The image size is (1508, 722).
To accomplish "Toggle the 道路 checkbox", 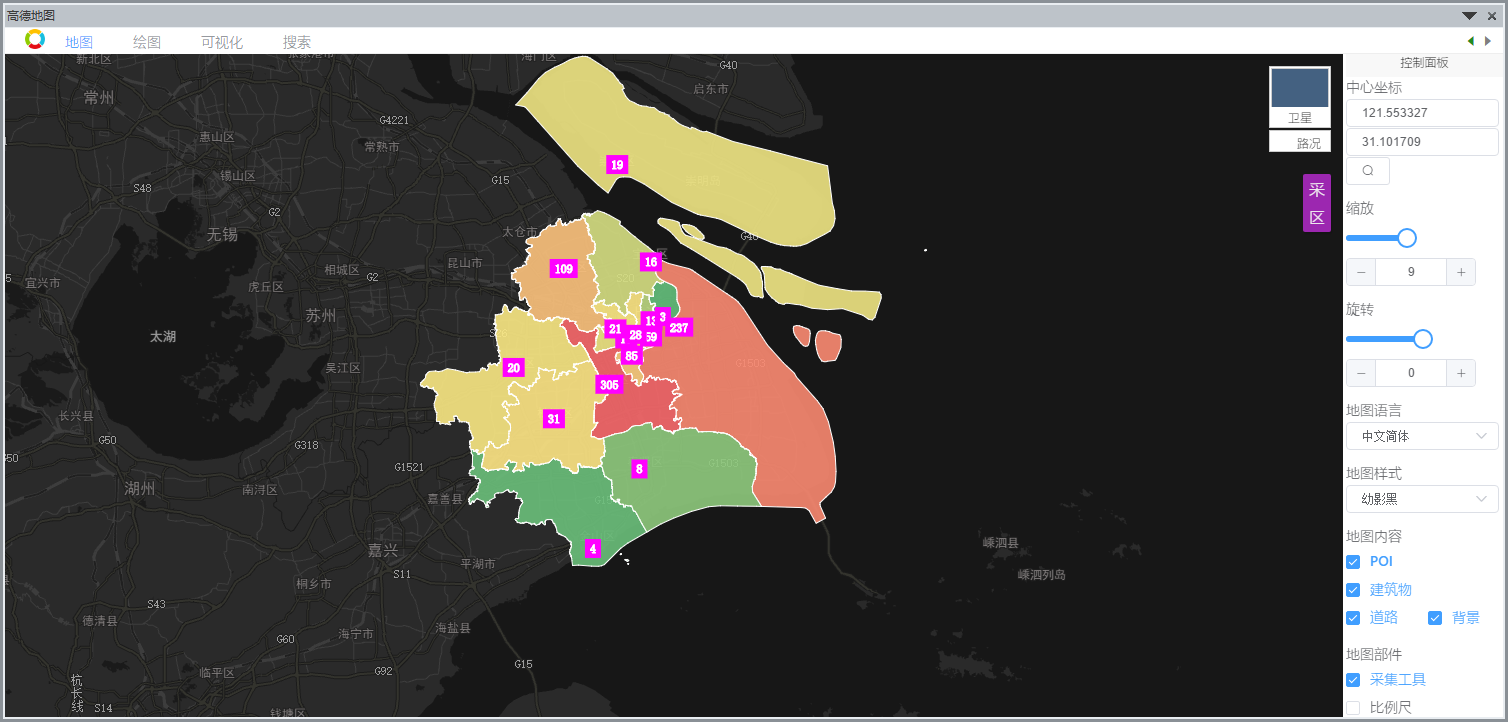I will [1353, 618].
